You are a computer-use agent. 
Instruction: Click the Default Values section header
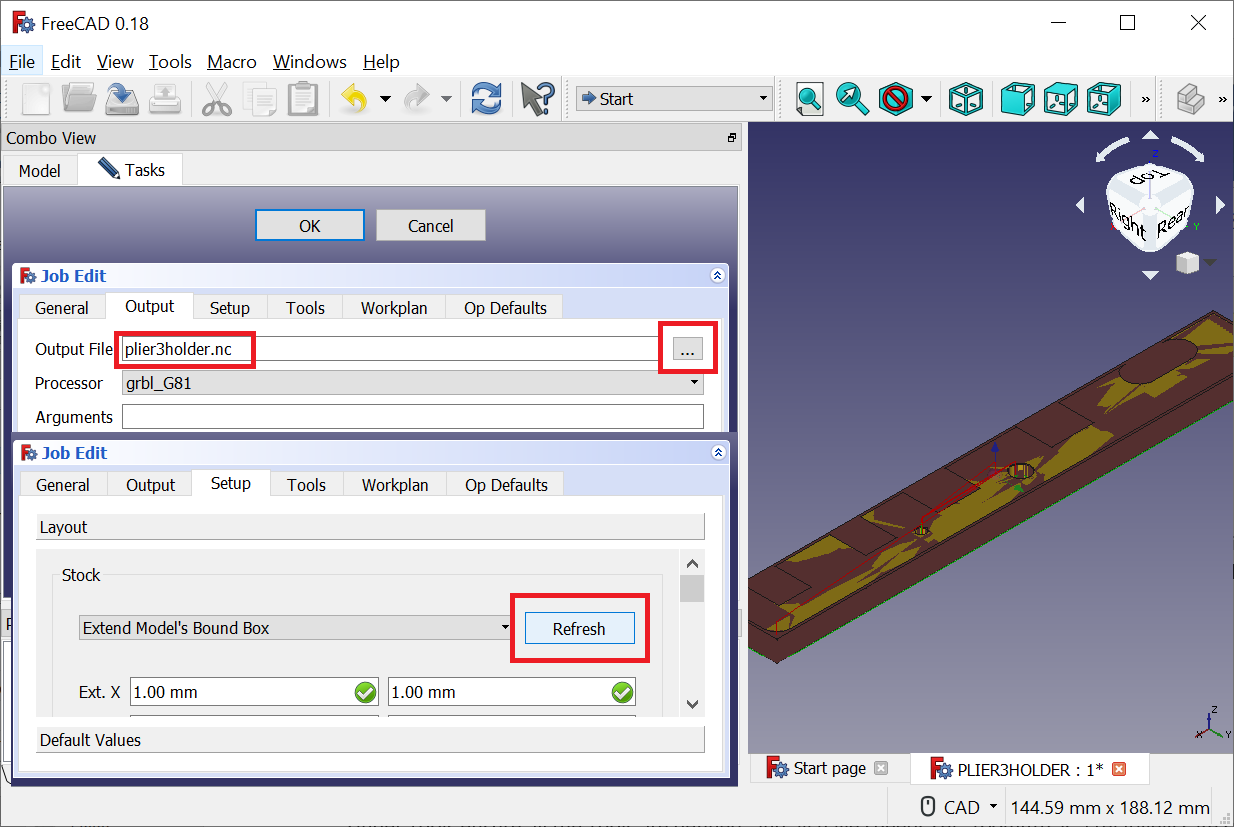tap(371, 740)
